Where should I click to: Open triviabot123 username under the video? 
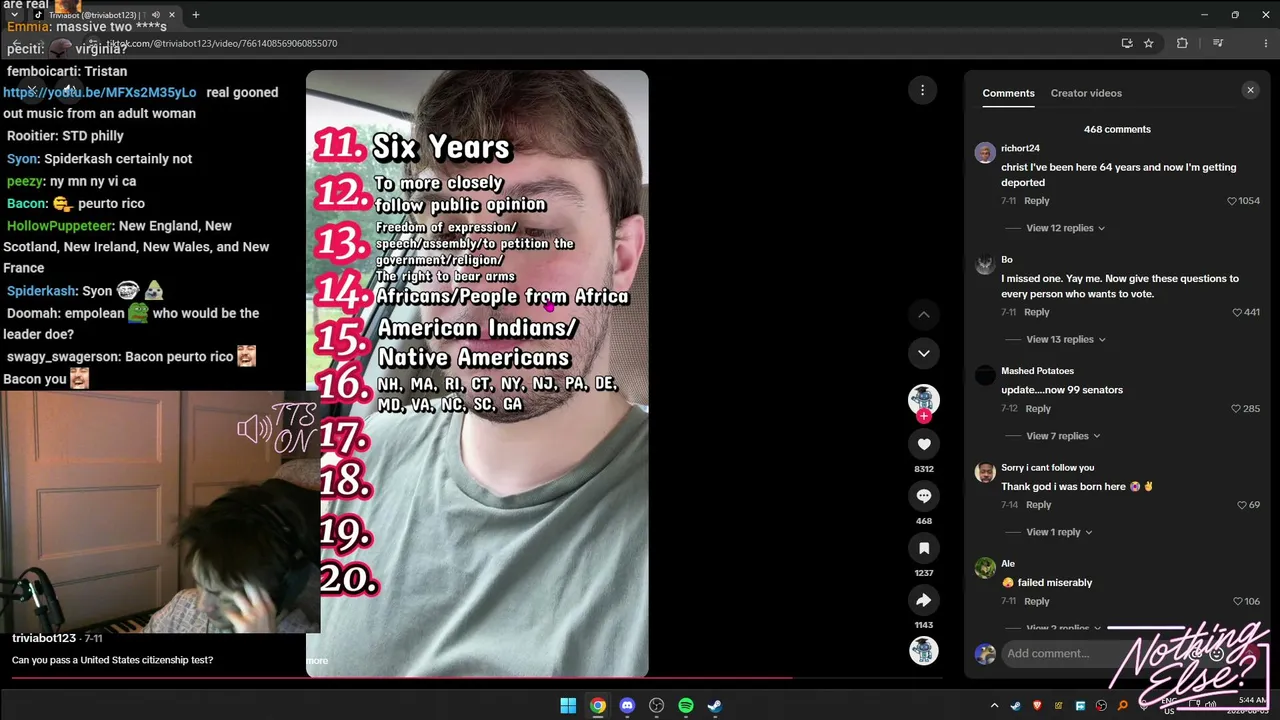(x=44, y=638)
